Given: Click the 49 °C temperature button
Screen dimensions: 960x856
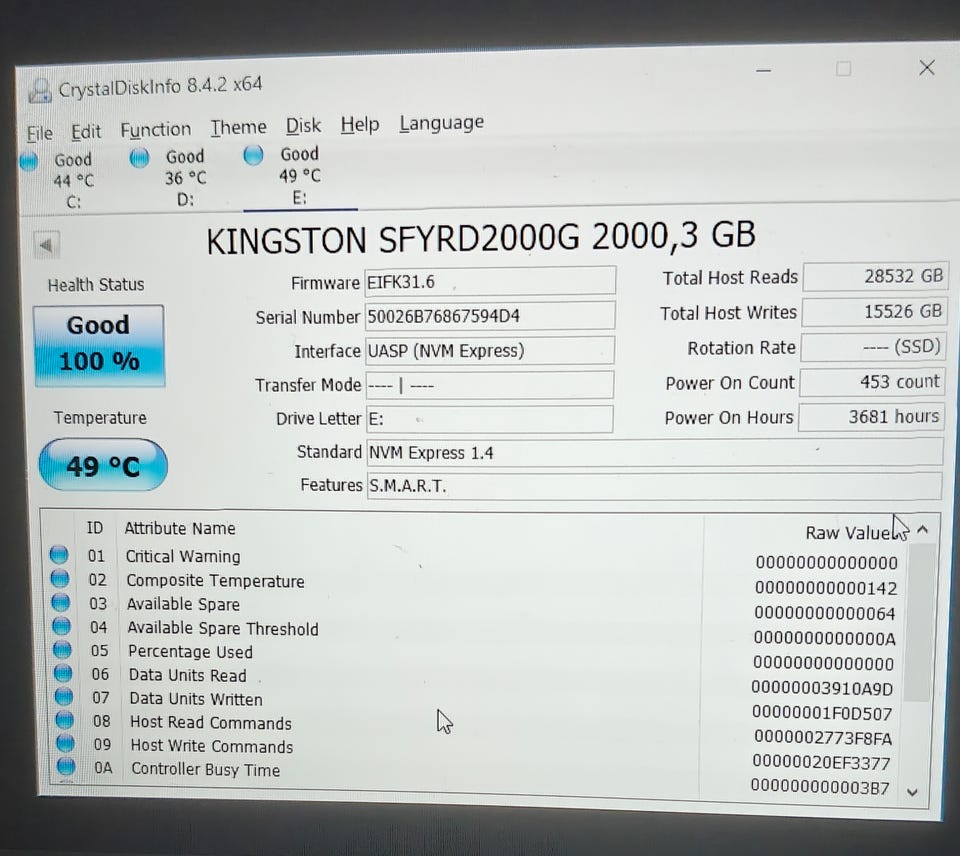Looking at the screenshot, I should [103, 465].
